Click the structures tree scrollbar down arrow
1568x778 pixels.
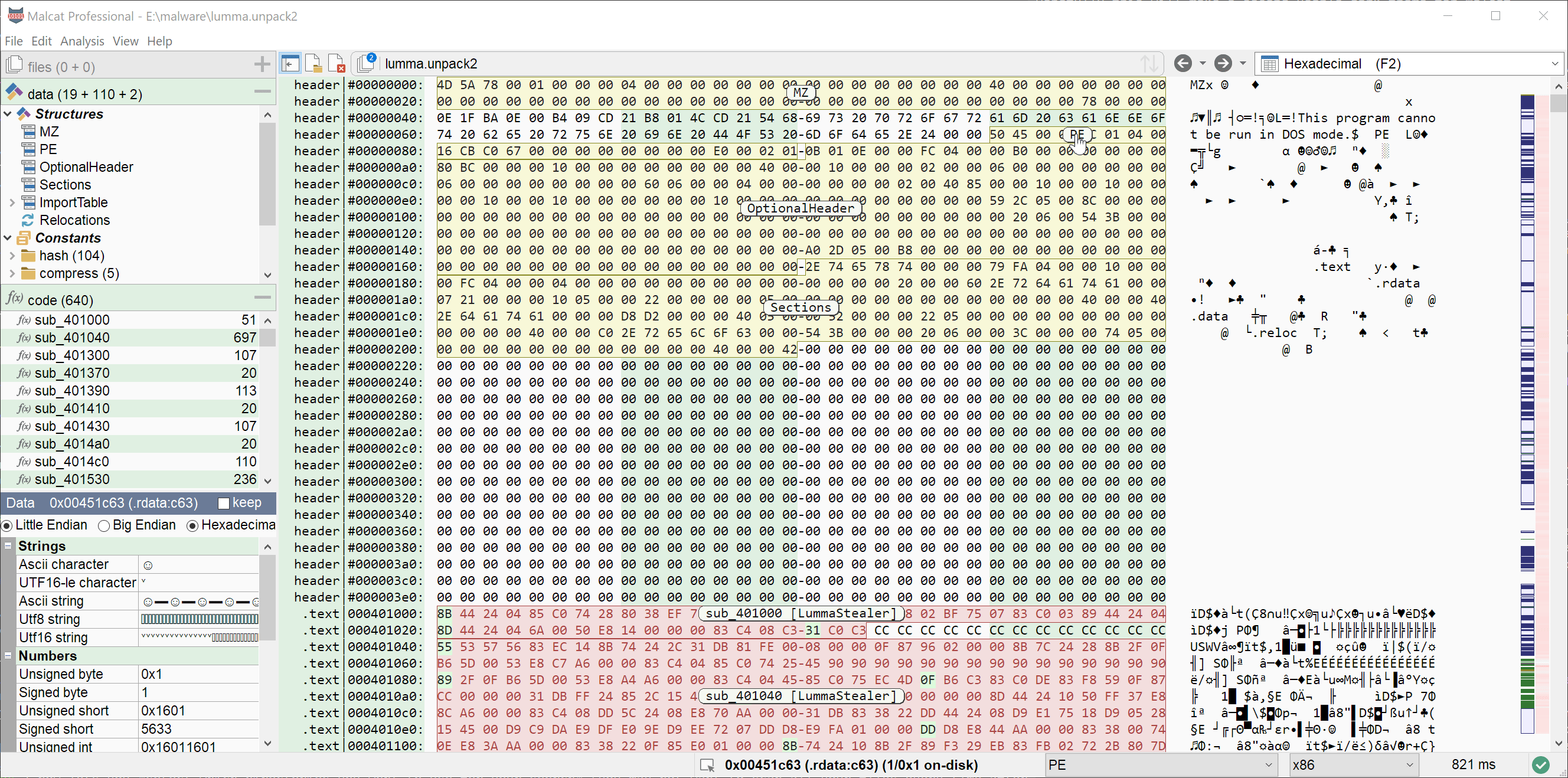(x=267, y=275)
